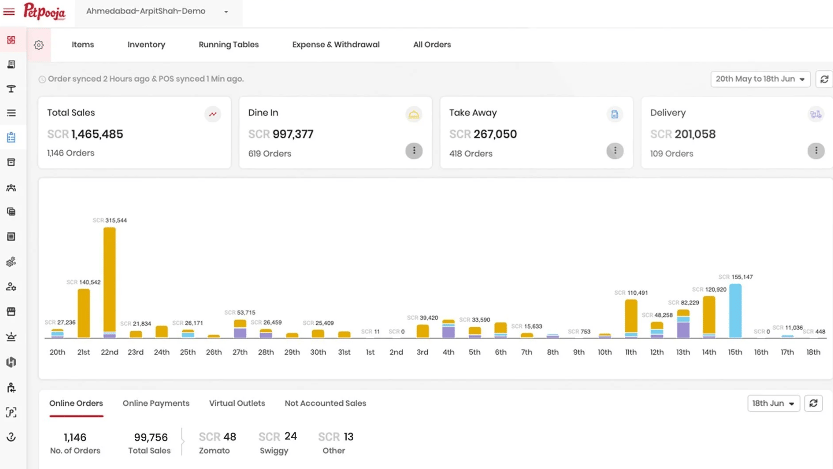Click refresh icon next to 18th Jun dropdown
This screenshot has height=469, width=833.
coord(813,403)
